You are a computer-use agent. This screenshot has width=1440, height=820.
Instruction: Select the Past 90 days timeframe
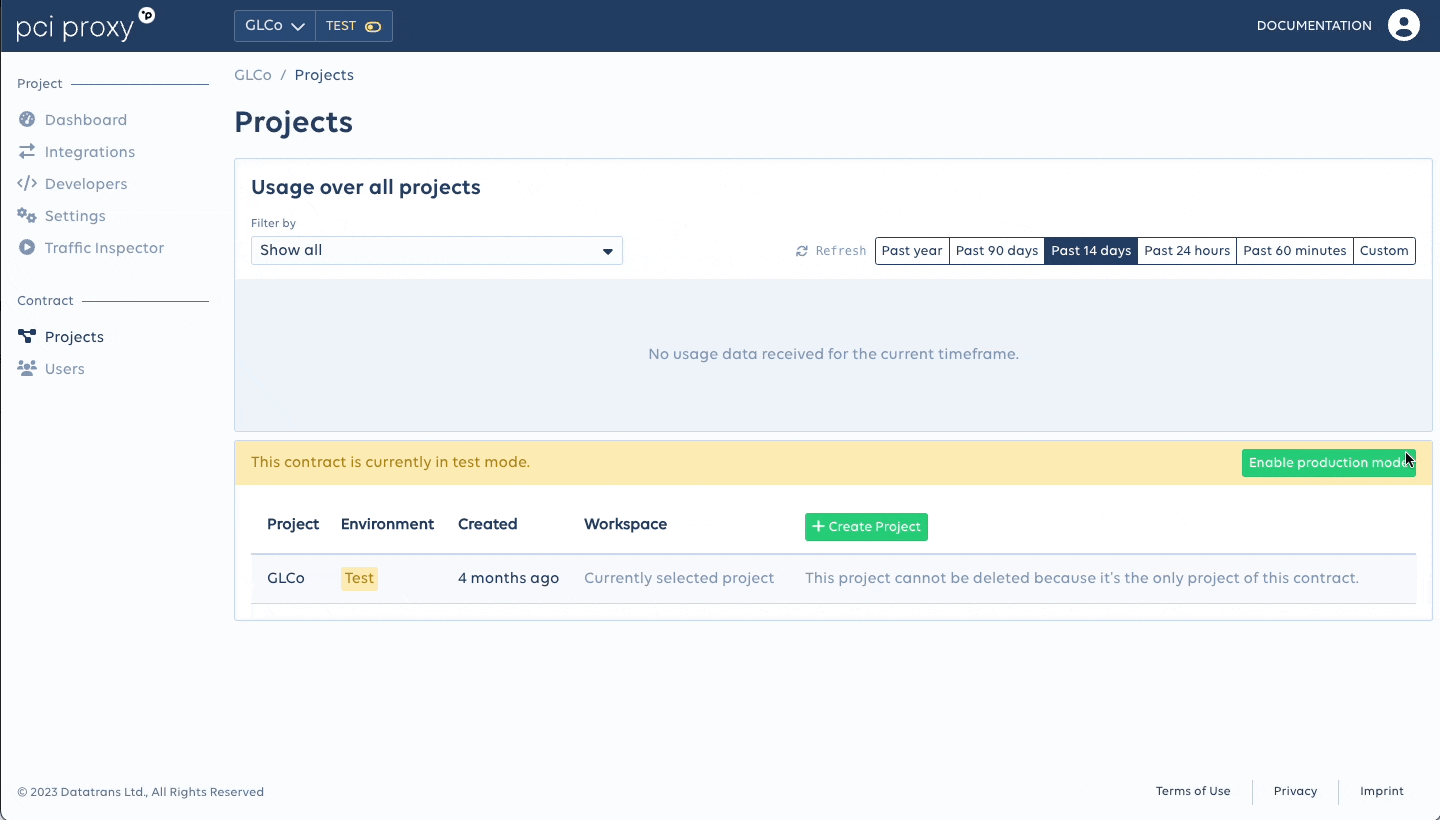pyautogui.click(x=997, y=251)
